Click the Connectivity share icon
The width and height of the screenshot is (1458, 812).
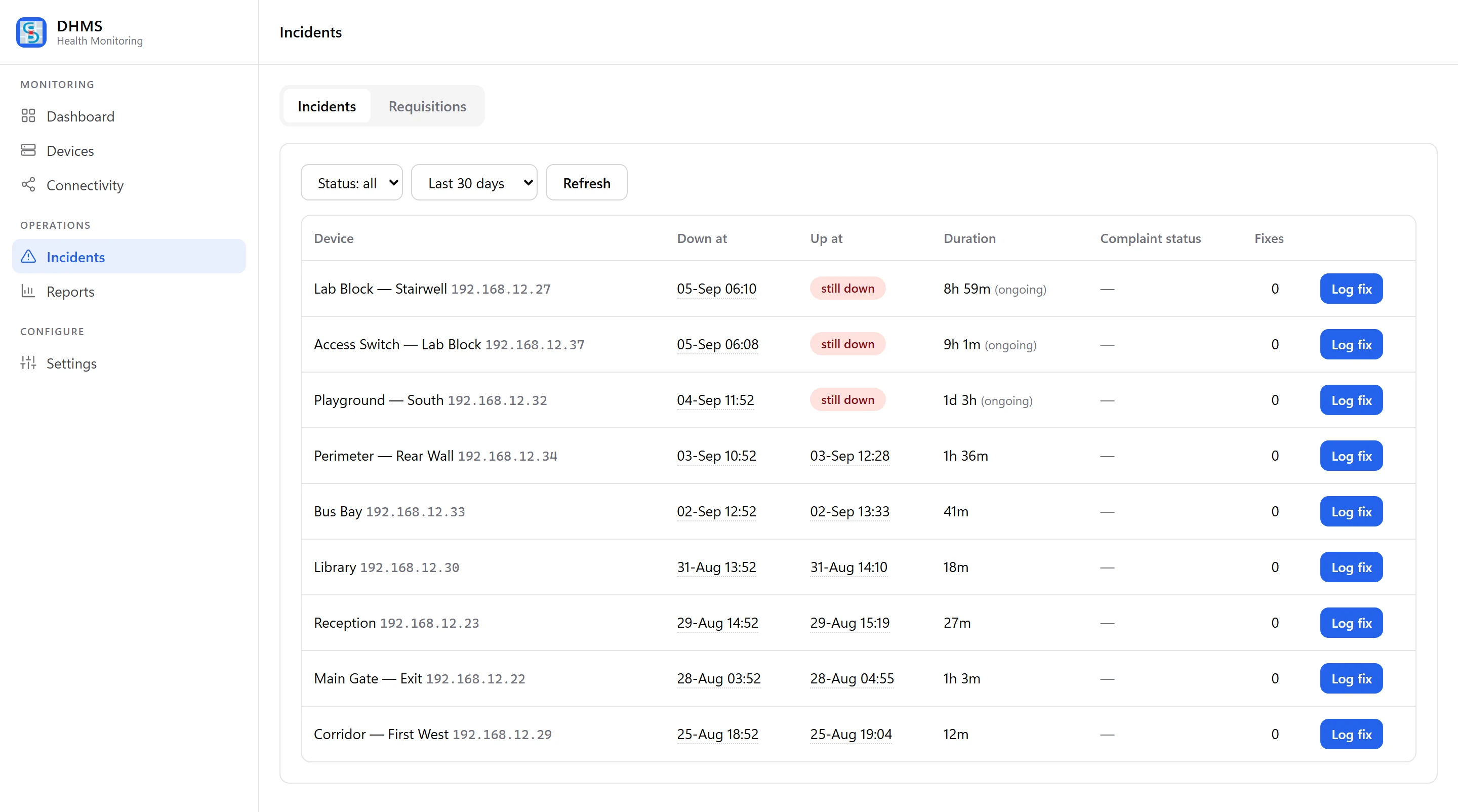[28, 185]
